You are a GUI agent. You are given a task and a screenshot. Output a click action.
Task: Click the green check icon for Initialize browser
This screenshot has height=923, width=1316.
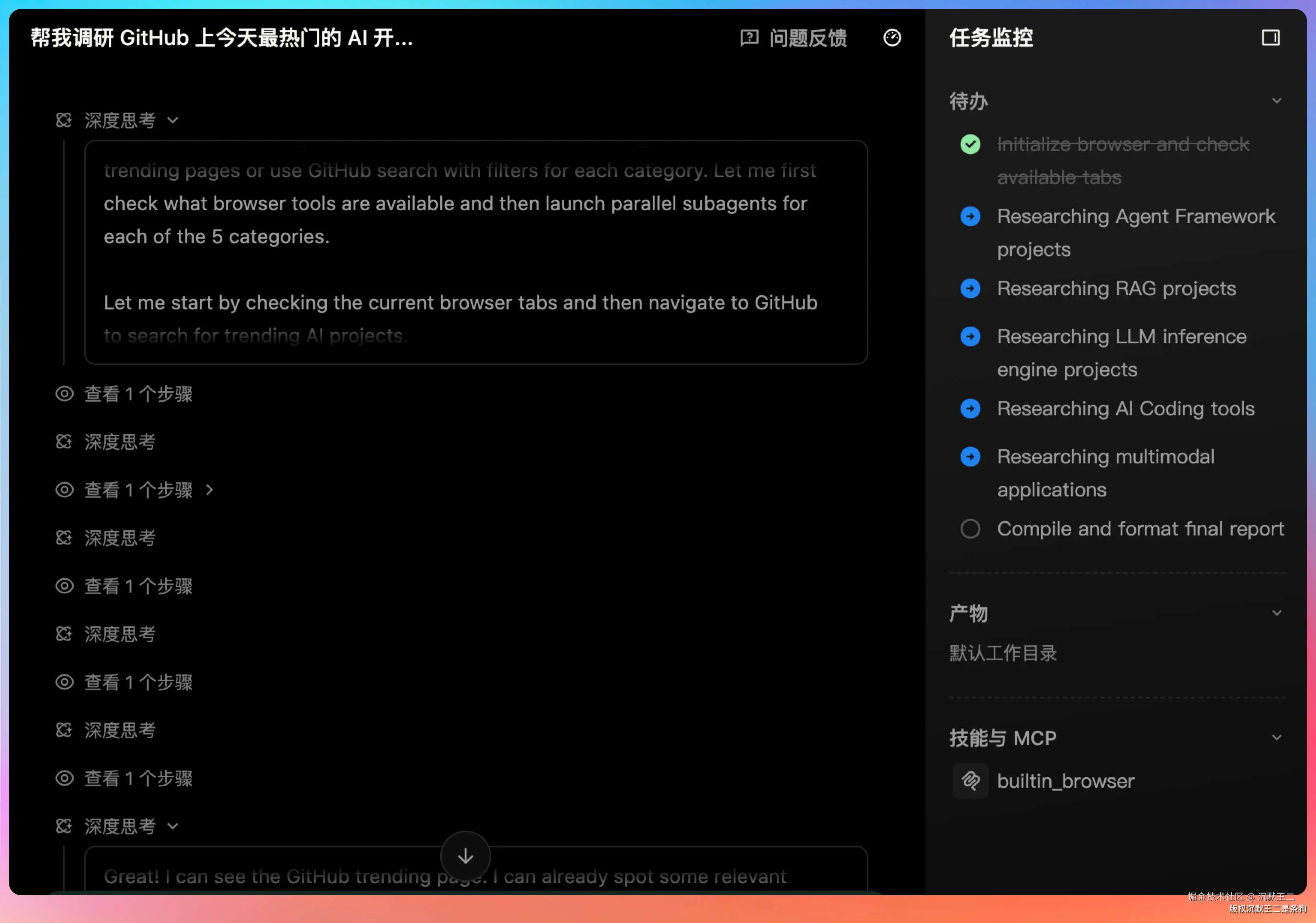(x=970, y=144)
